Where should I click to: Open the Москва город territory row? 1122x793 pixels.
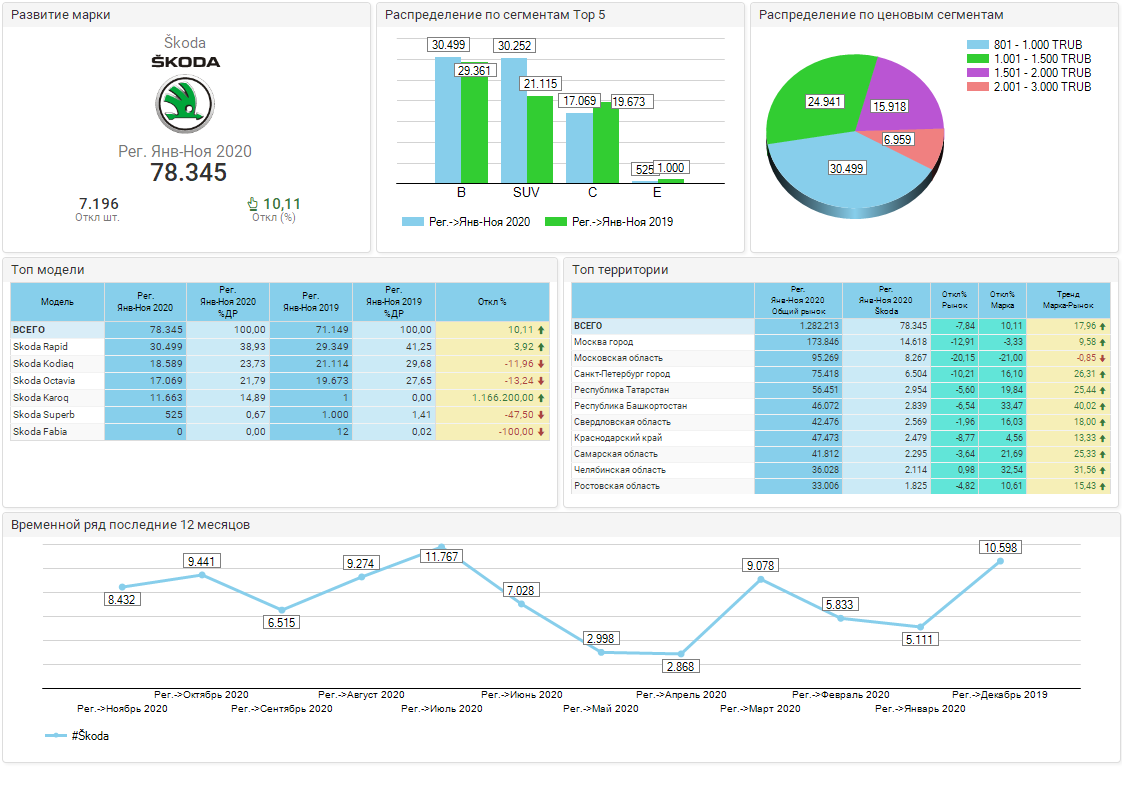(603, 342)
